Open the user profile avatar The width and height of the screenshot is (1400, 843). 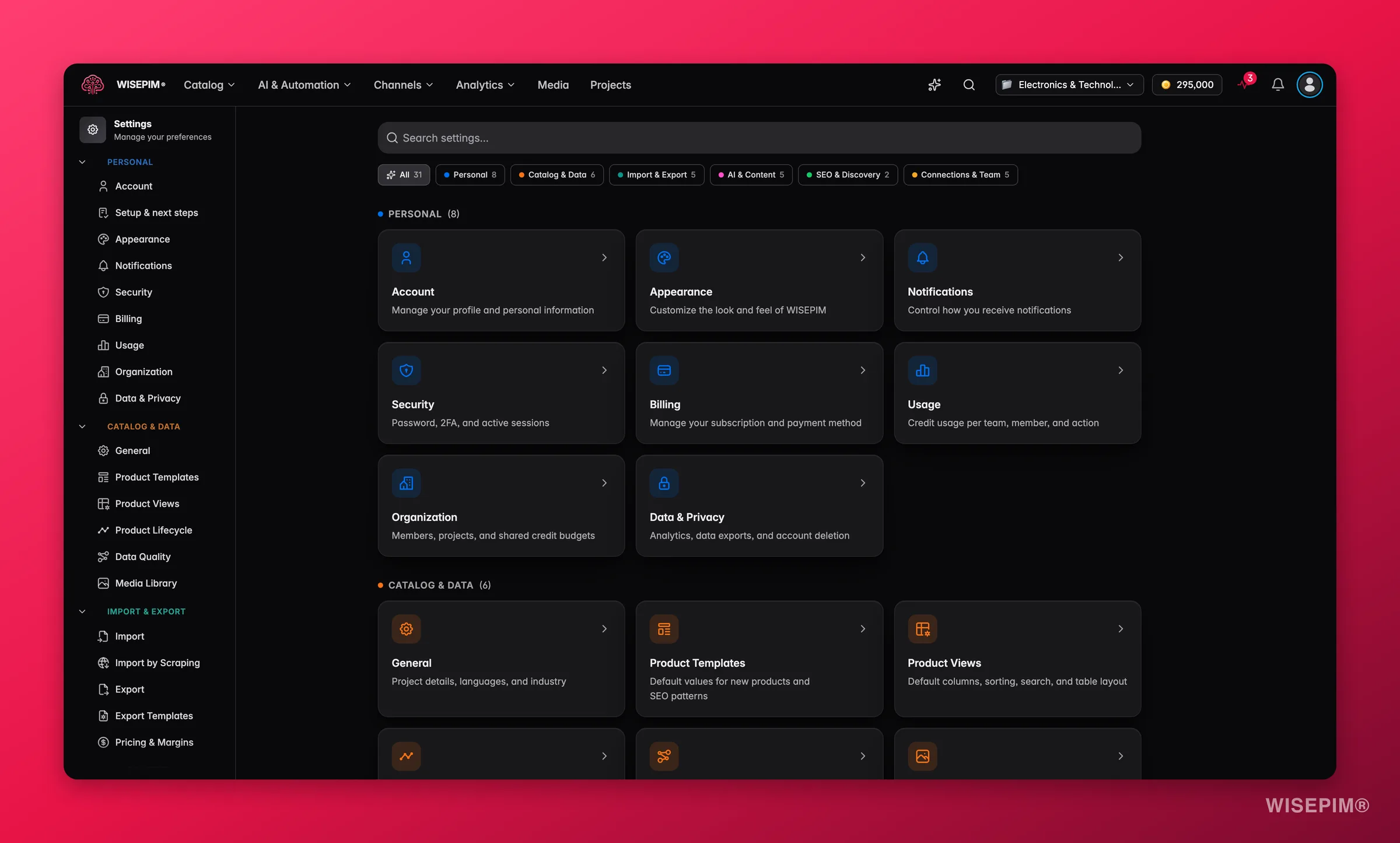1310,85
